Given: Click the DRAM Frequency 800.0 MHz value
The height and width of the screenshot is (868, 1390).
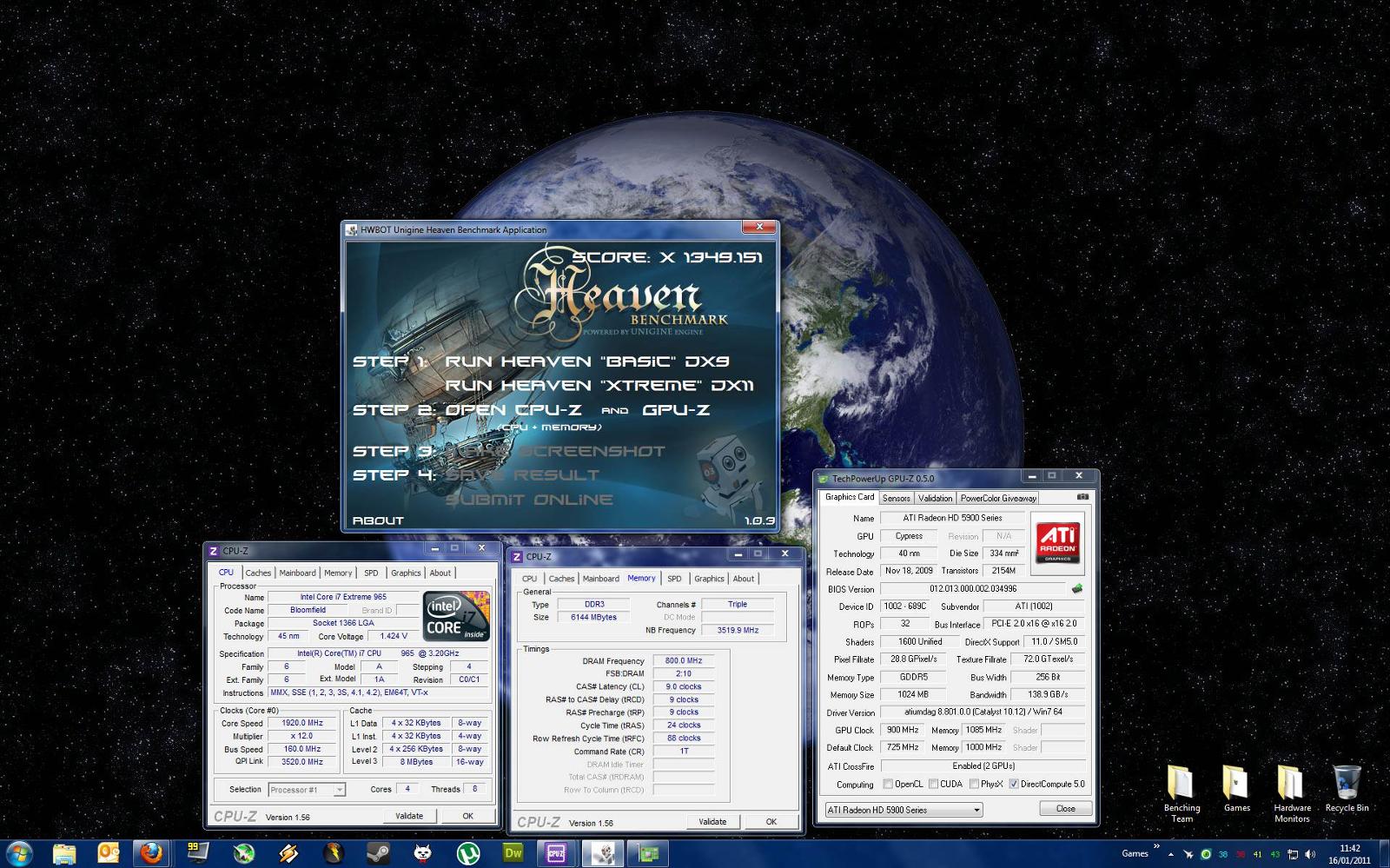Looking at the screenshot, I should (x=684, y=660).
